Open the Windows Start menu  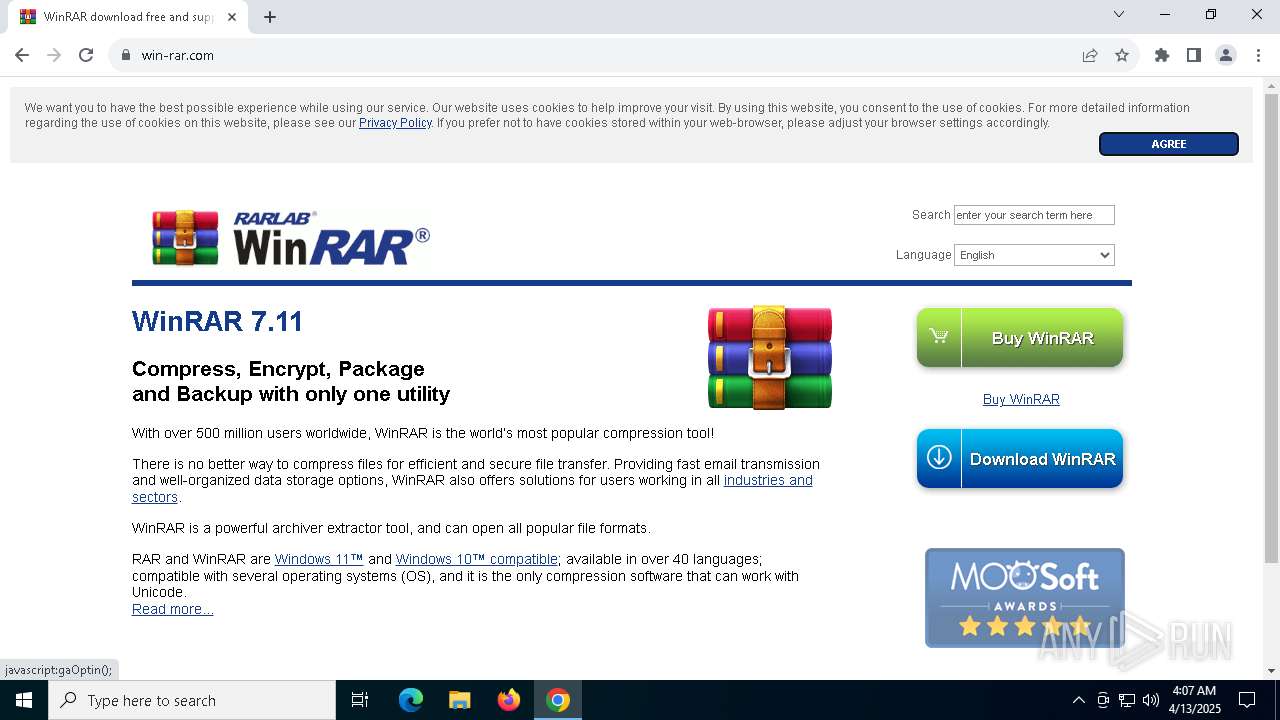(x=24, y=700)
